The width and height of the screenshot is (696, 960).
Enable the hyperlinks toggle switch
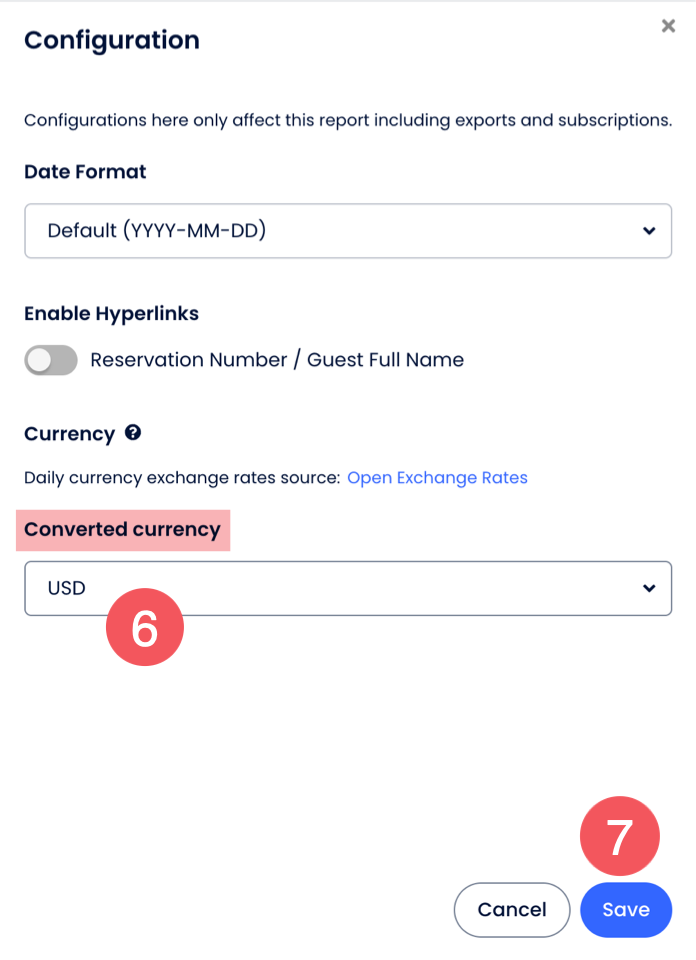(51, 360)
